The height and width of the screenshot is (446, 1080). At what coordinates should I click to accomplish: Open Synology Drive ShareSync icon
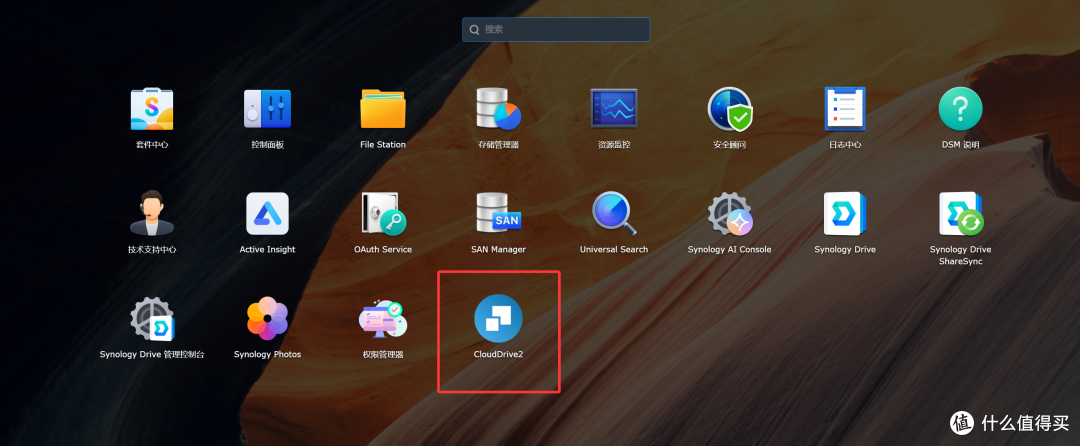coord(961,213)
